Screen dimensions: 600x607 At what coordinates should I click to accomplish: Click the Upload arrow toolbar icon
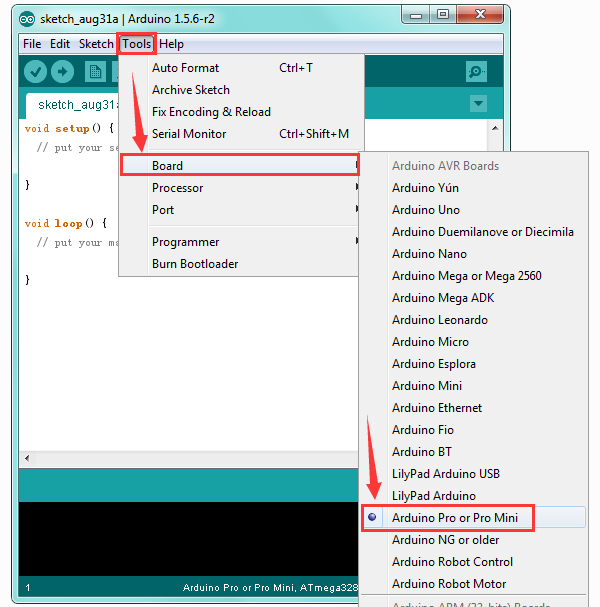pyautogui.click(x=62, y=72)
